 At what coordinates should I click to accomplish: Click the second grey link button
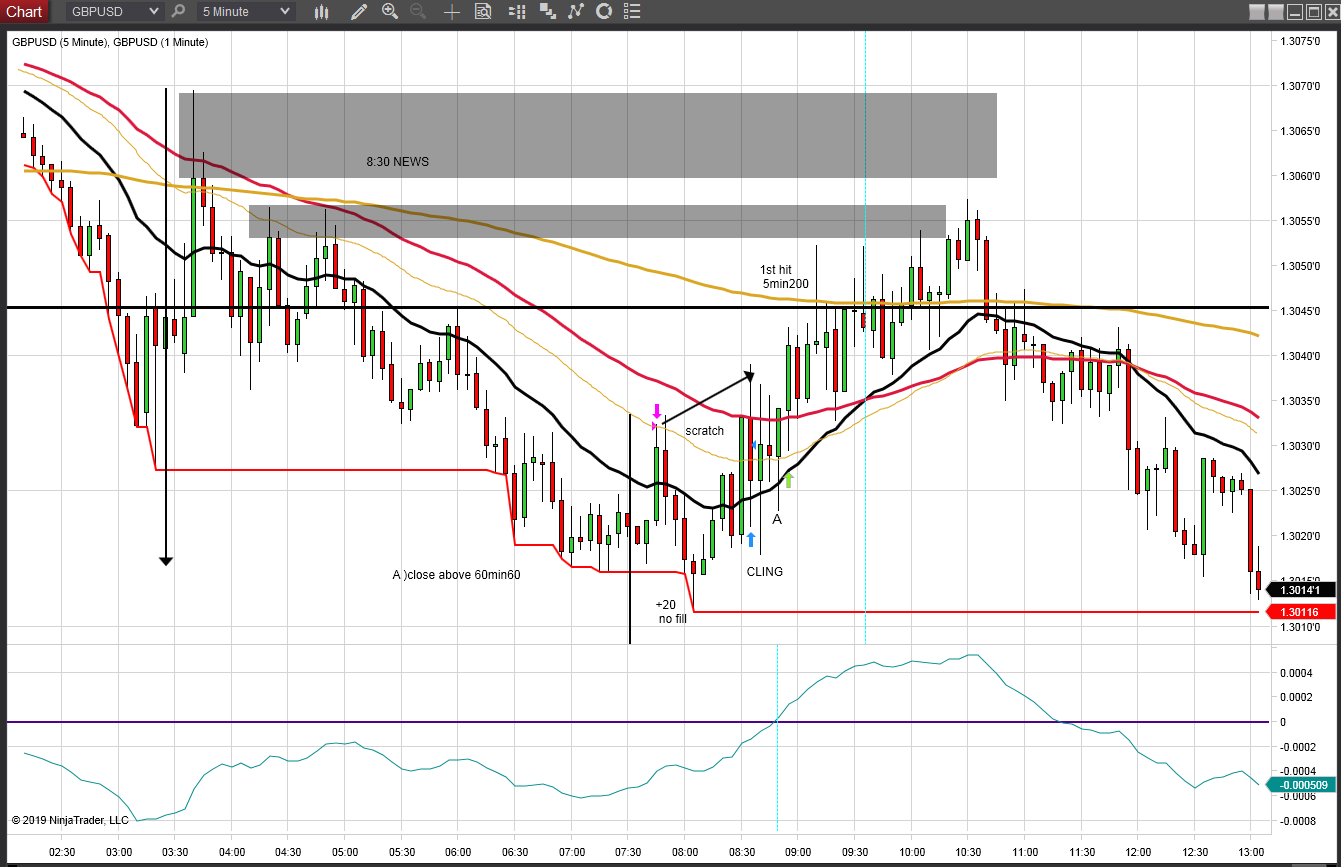(x=1275, y=12)
